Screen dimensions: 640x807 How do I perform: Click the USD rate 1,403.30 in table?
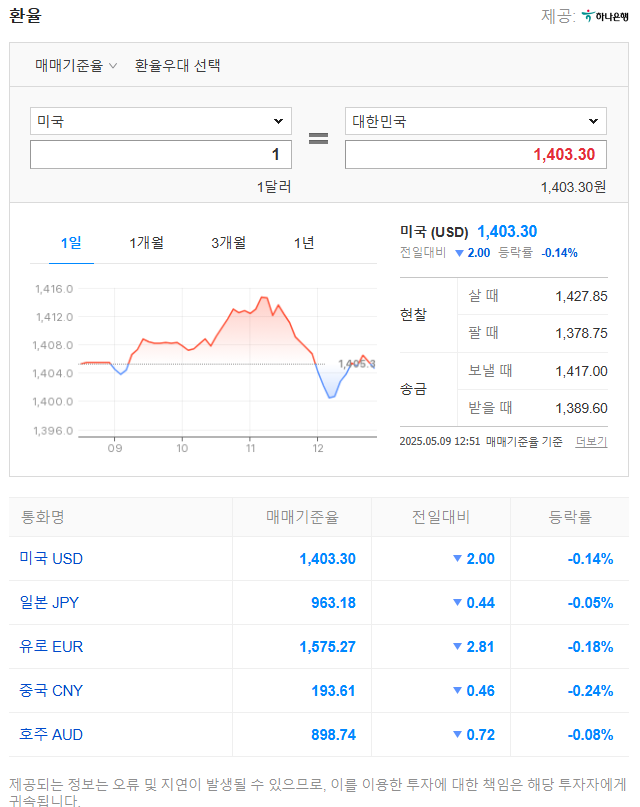328,558
